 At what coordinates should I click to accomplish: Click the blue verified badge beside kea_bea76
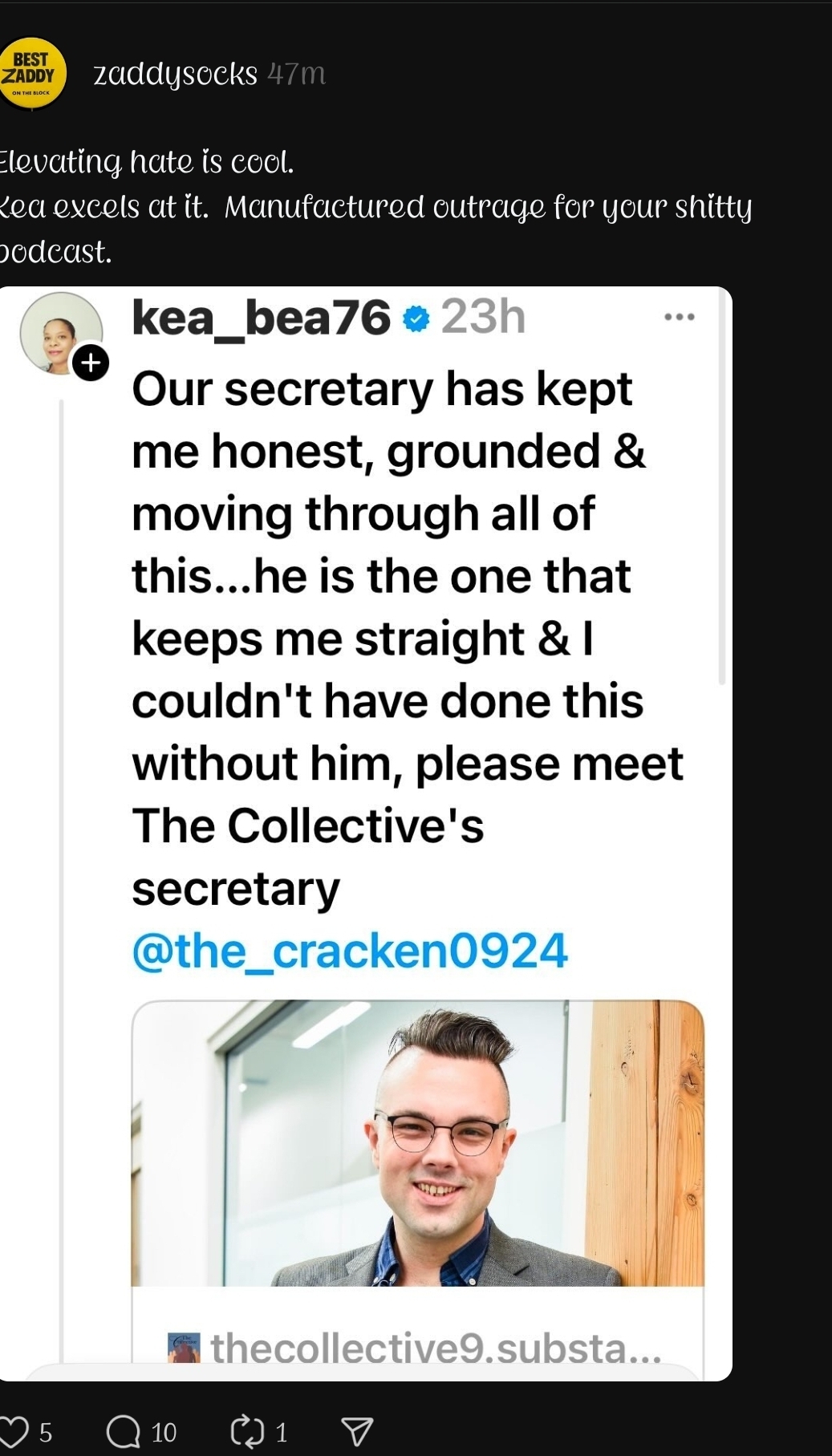click(x=415, y=319)
